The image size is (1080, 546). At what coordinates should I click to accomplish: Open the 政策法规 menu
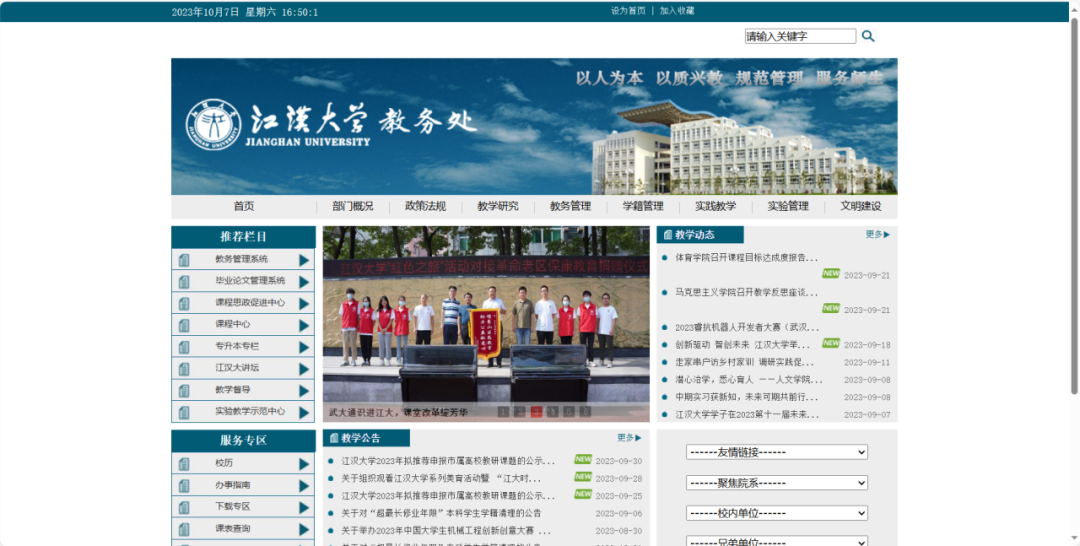tap(425, 206)
